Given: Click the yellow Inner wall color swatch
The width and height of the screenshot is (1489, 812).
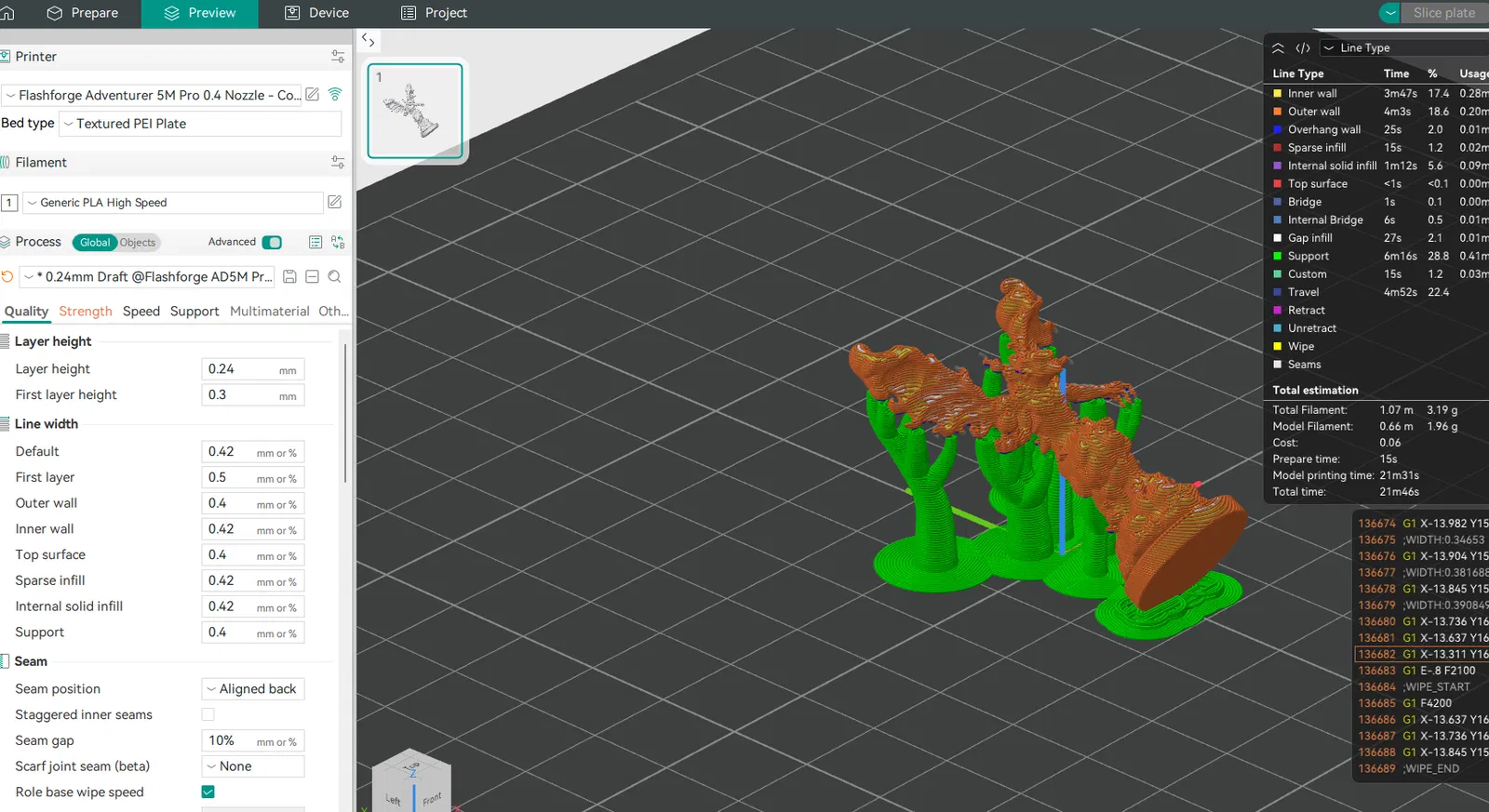Looking at the screenshot, I should [x=1278, y=94].
